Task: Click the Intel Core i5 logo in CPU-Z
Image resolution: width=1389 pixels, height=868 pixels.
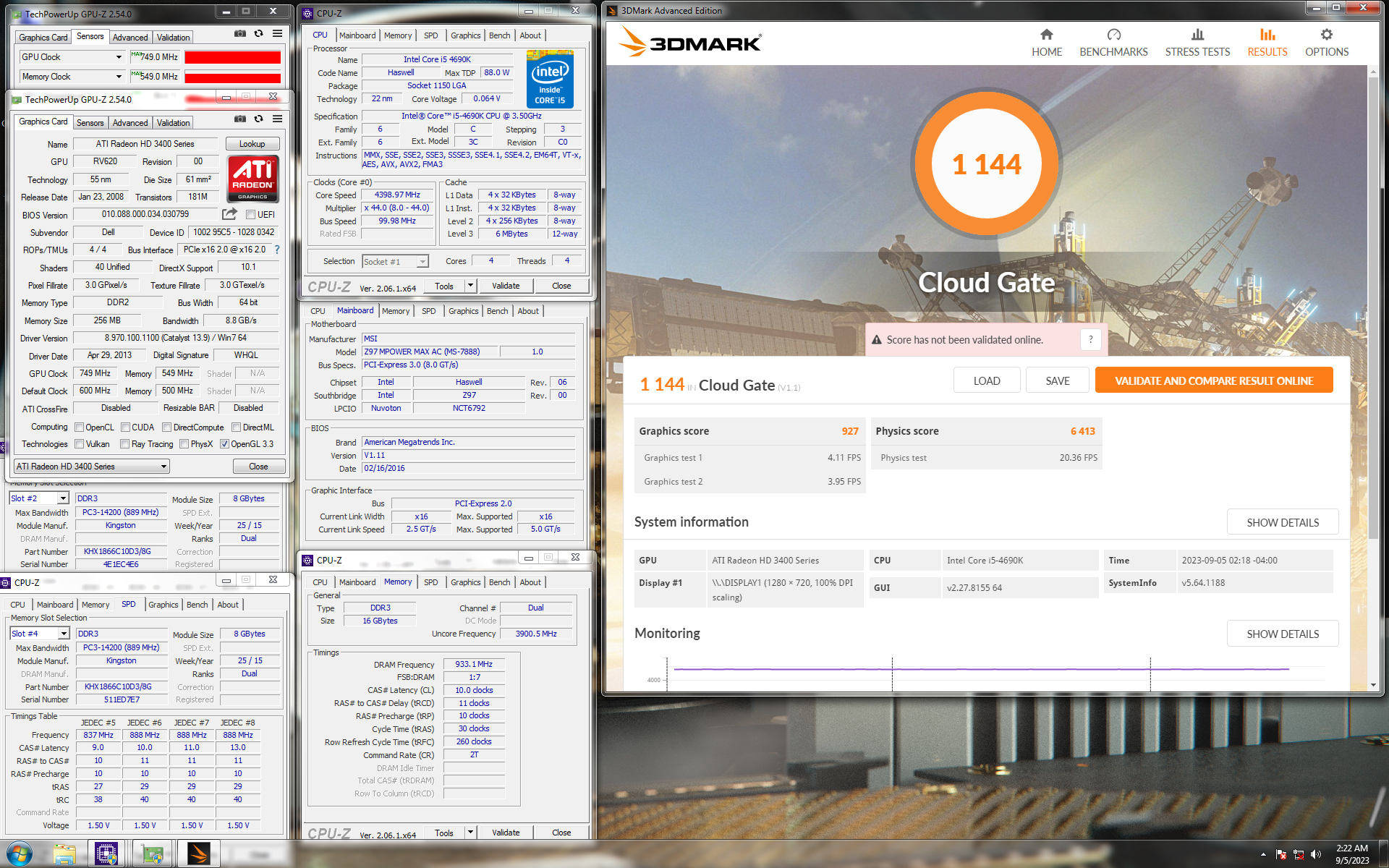Action: [x=550, y=80]
